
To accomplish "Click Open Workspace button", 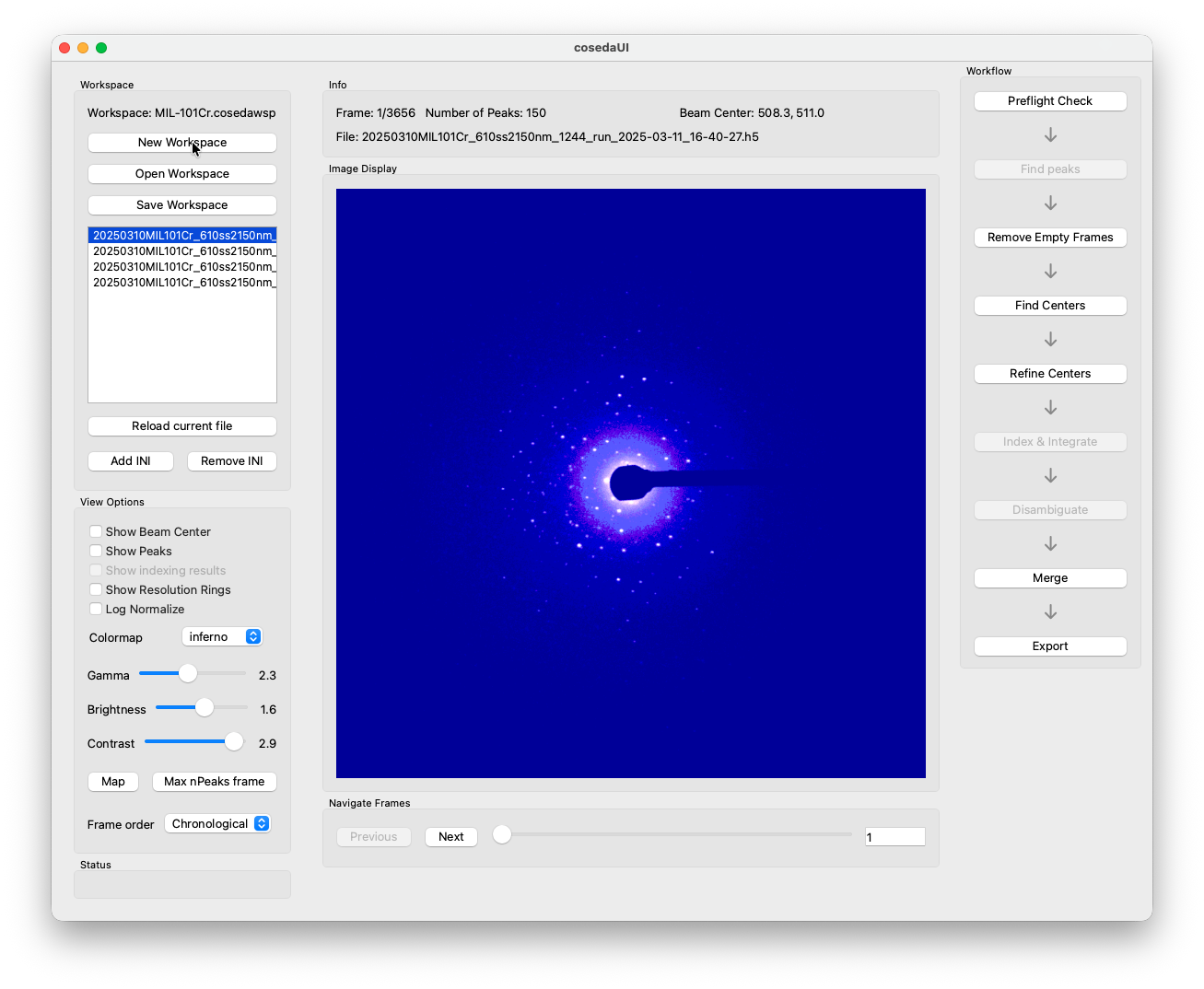I will point(182,174).
